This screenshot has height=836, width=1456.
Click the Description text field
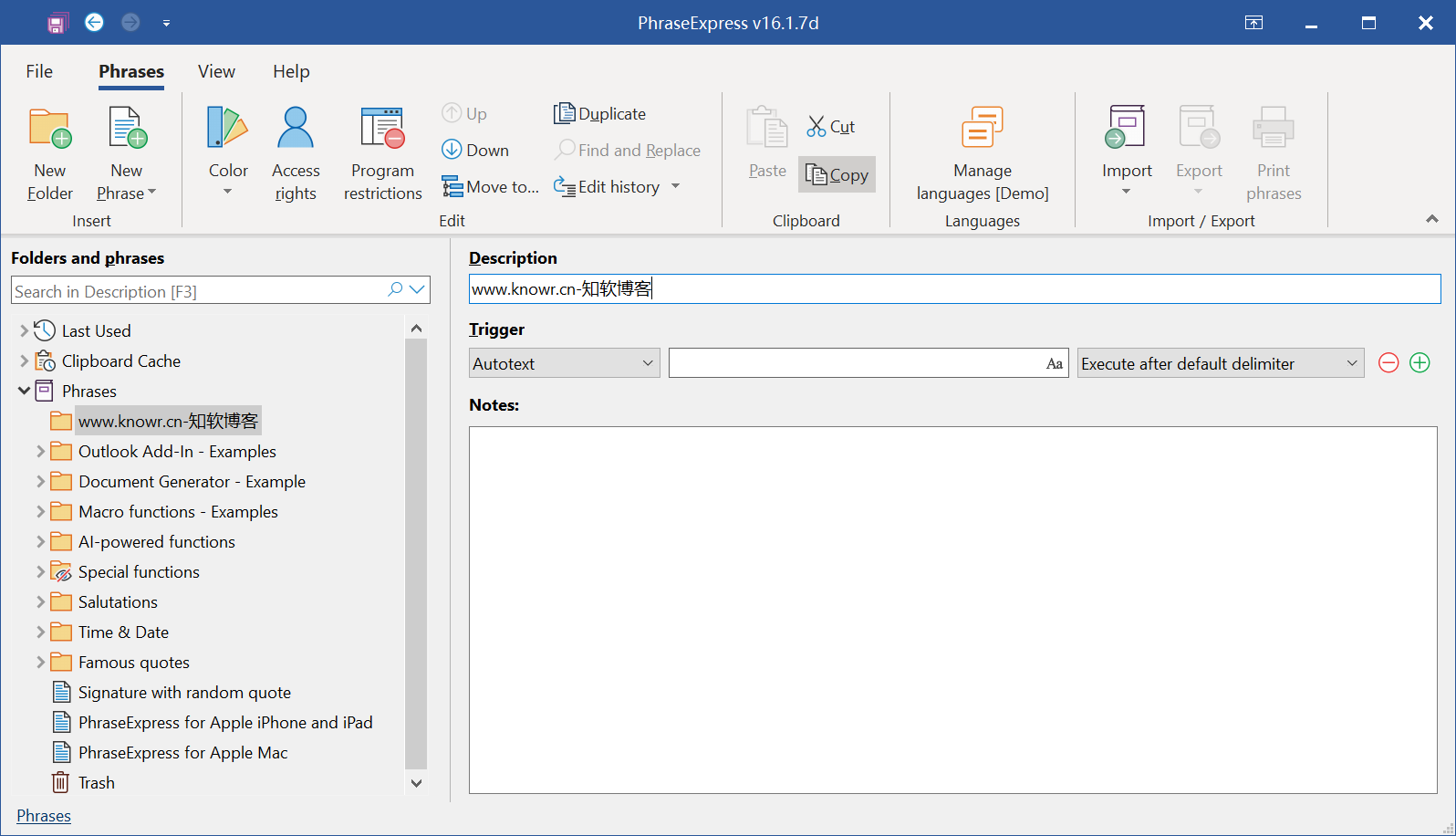[x=954, y=289]
